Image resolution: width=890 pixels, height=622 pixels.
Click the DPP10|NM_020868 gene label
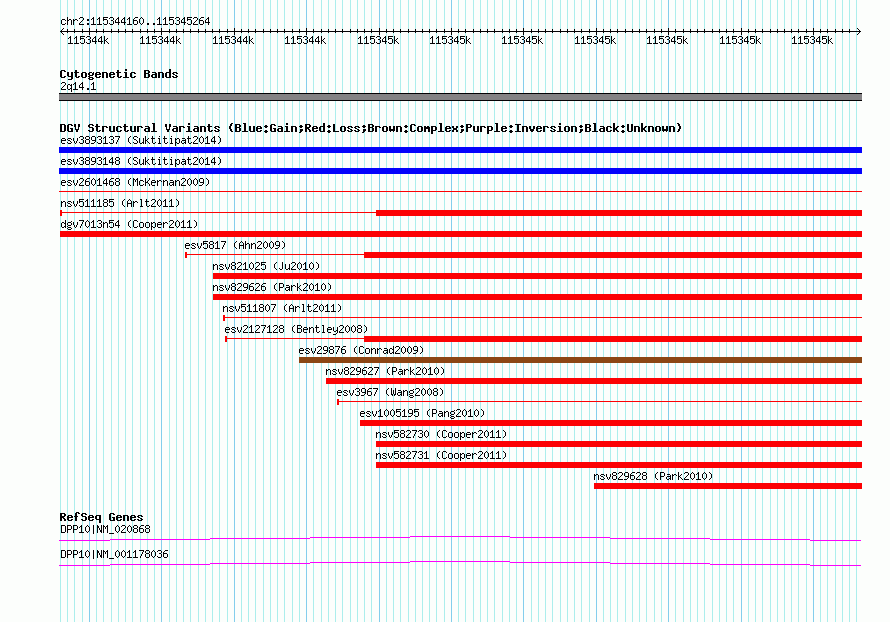click(105, 529)
